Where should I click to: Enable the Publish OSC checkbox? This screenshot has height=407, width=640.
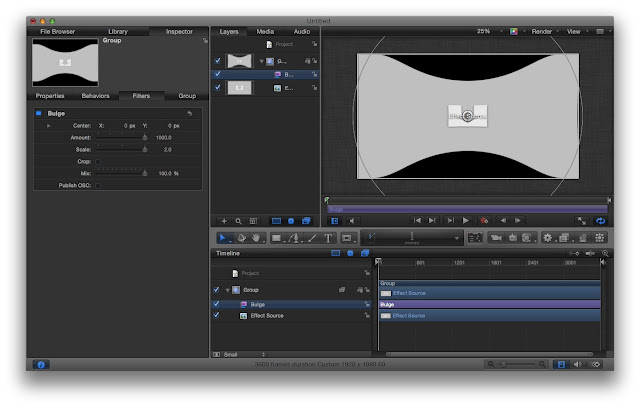click(98, 186)
